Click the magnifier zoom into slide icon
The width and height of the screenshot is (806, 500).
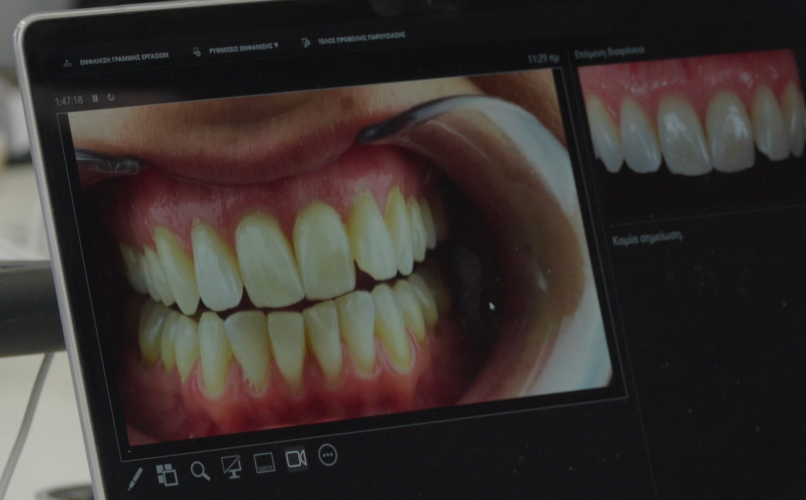[200, 470]
